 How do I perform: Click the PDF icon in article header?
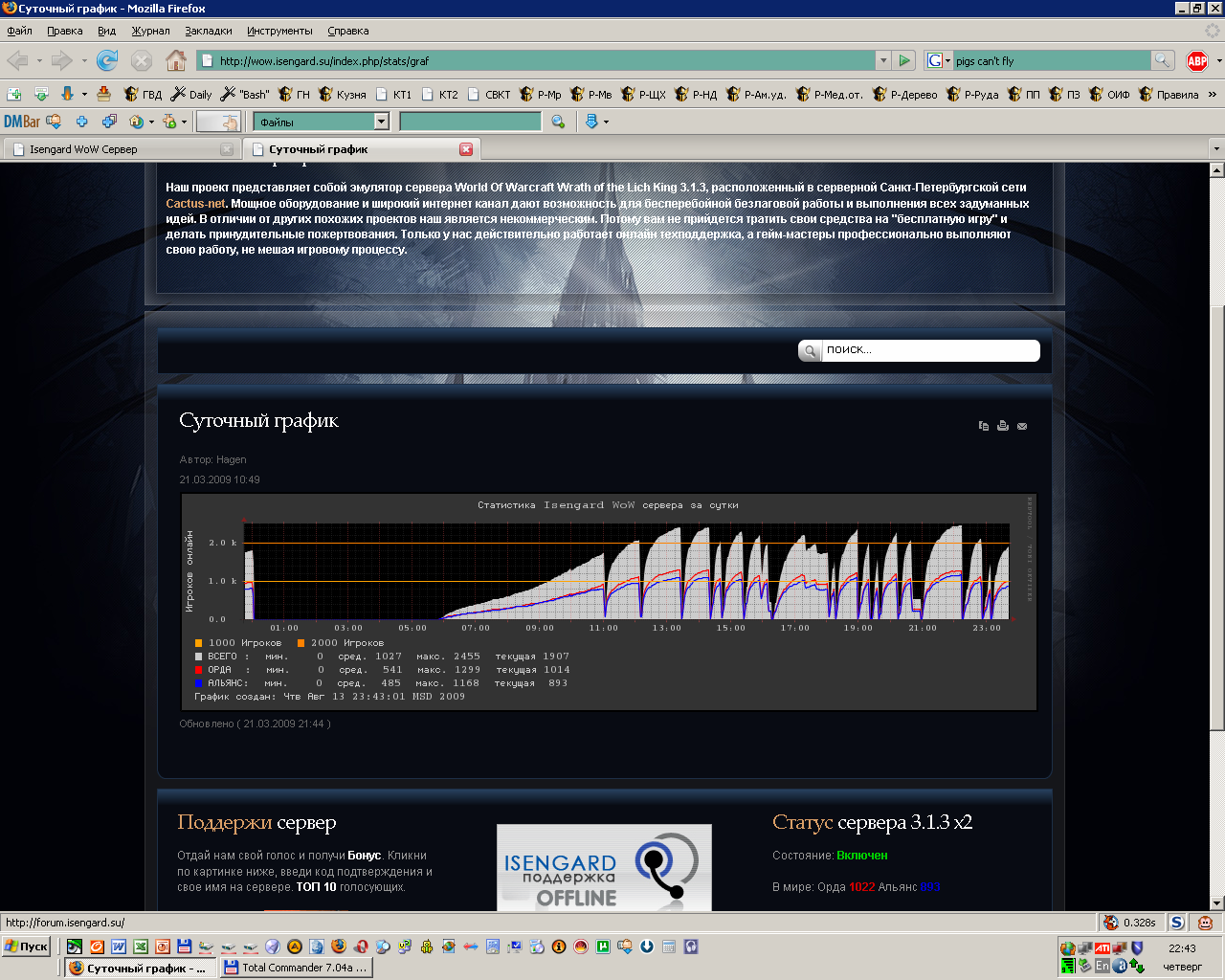click(984, 426)
